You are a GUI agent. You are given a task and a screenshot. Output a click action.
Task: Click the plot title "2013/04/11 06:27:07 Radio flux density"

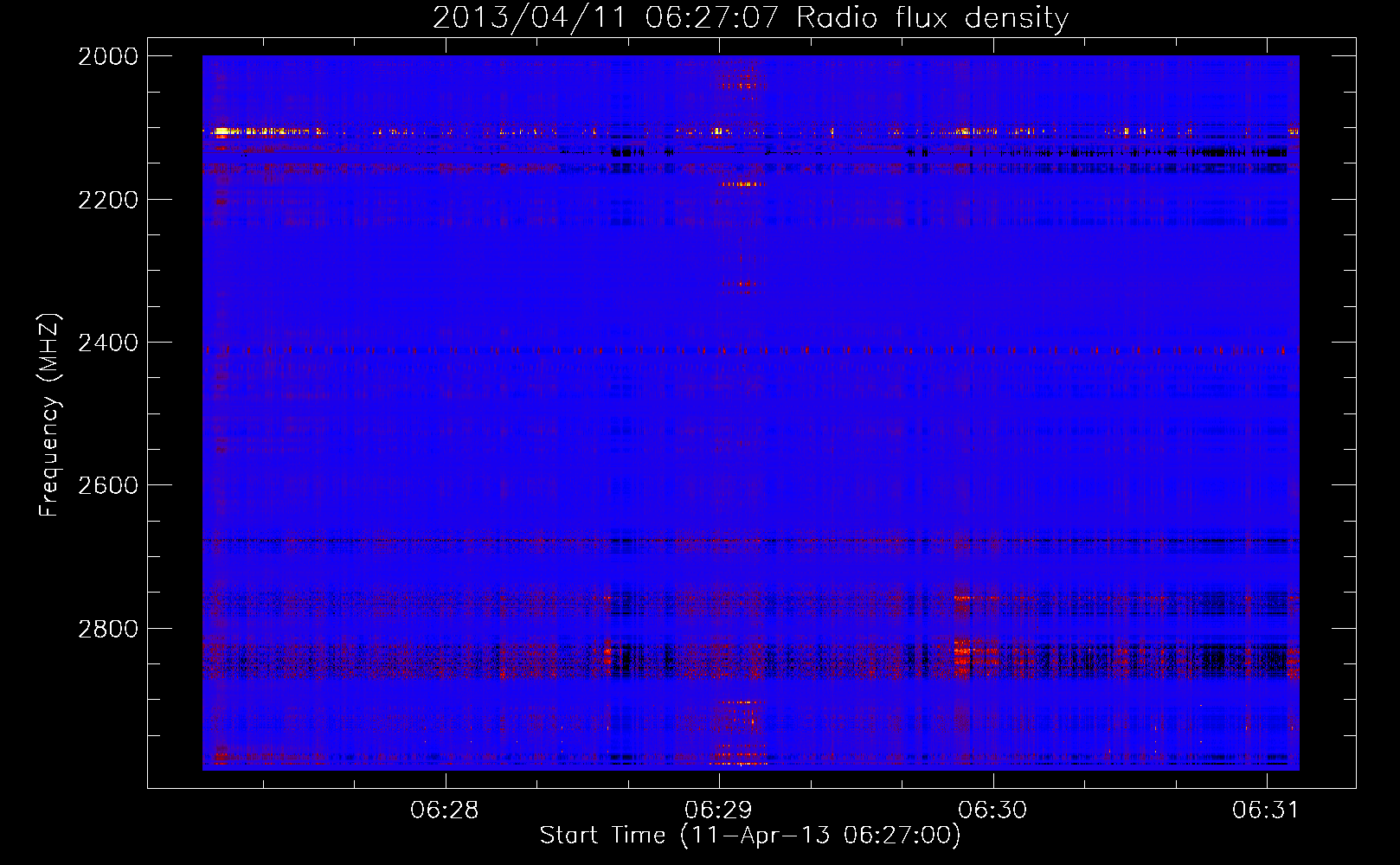(750, 17)
